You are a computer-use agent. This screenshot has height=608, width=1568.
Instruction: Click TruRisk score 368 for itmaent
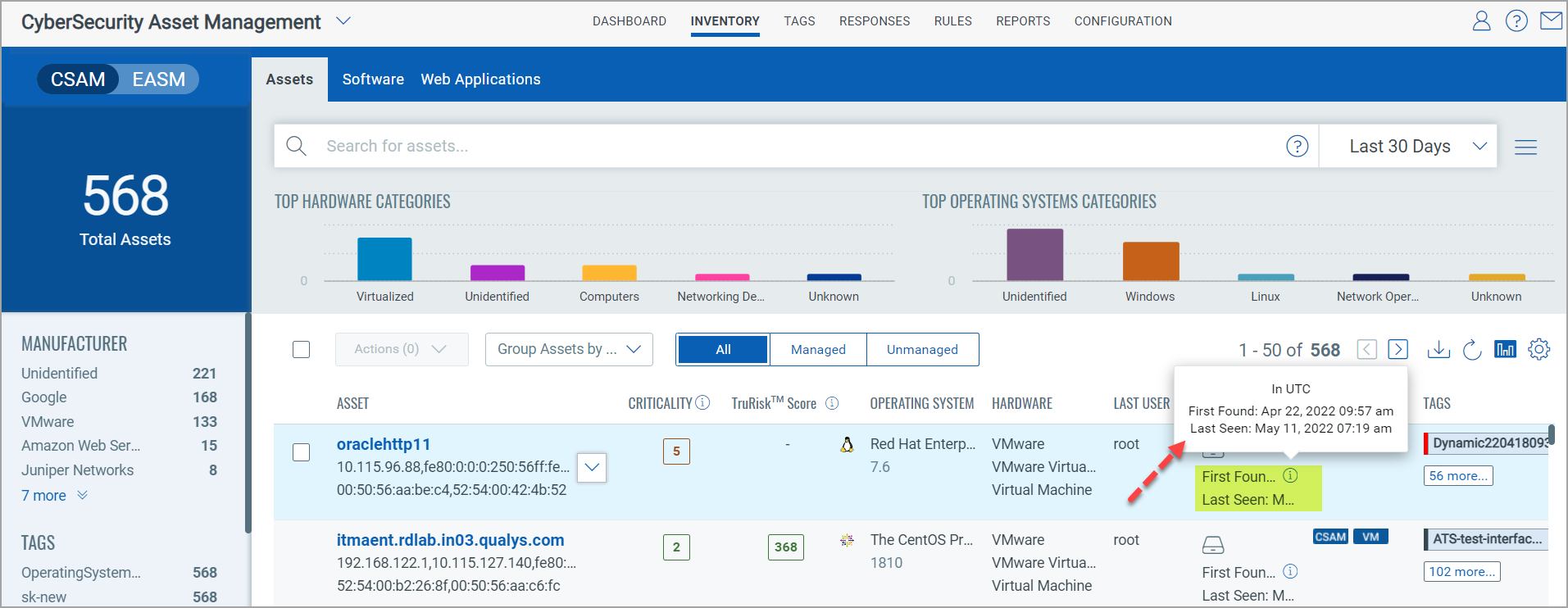click(x=785, y=547)
